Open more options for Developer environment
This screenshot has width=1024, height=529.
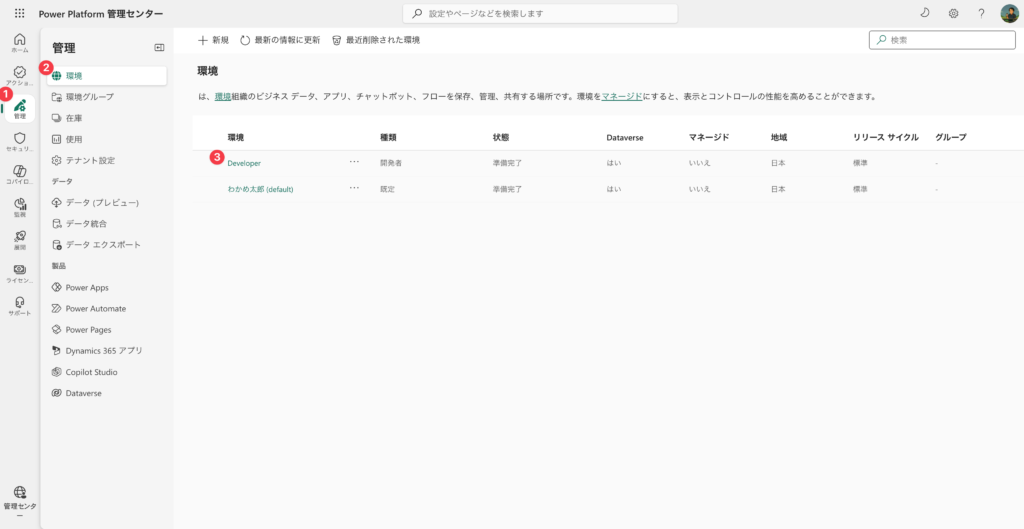click(354, 162)
